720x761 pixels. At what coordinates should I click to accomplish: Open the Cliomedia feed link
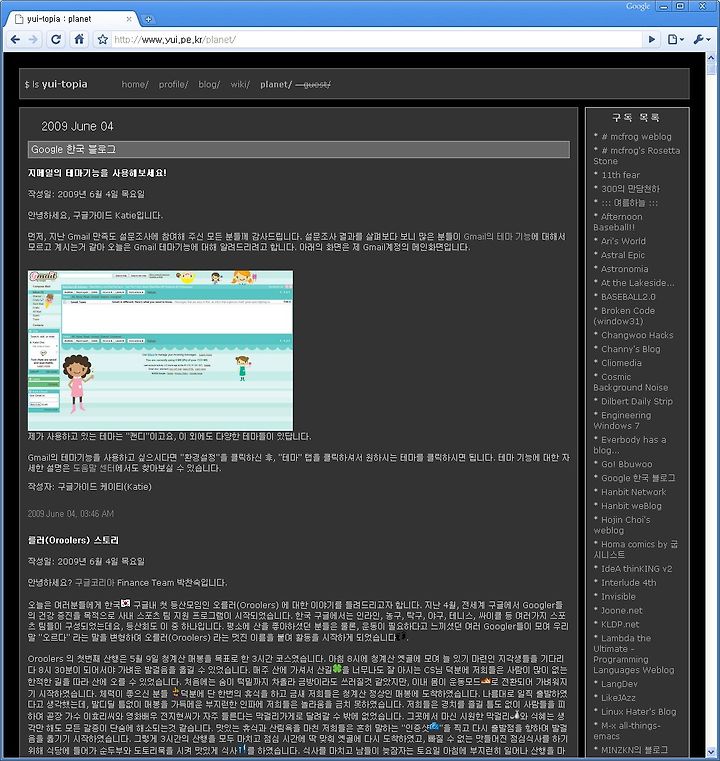[x=622, y=363]
